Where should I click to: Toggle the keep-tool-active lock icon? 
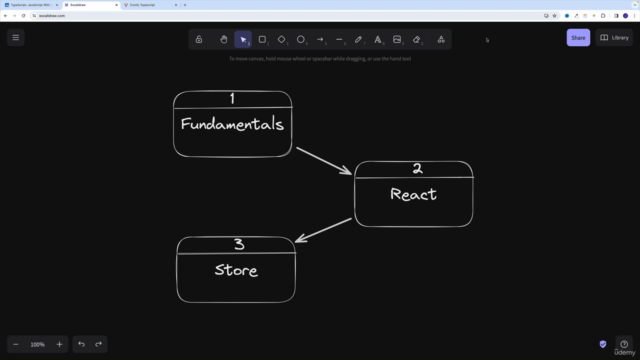(x=199, y=40)
